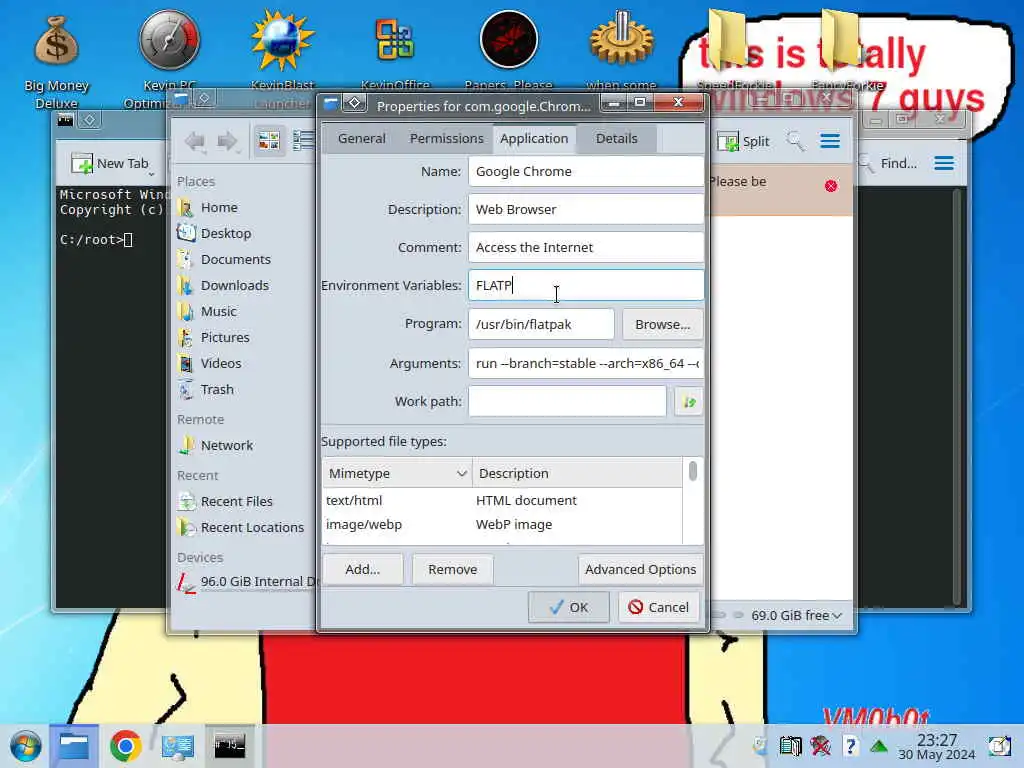Confirm with the OK button
This screenshot has height=768, width=1024.
(x=569, y=607)
